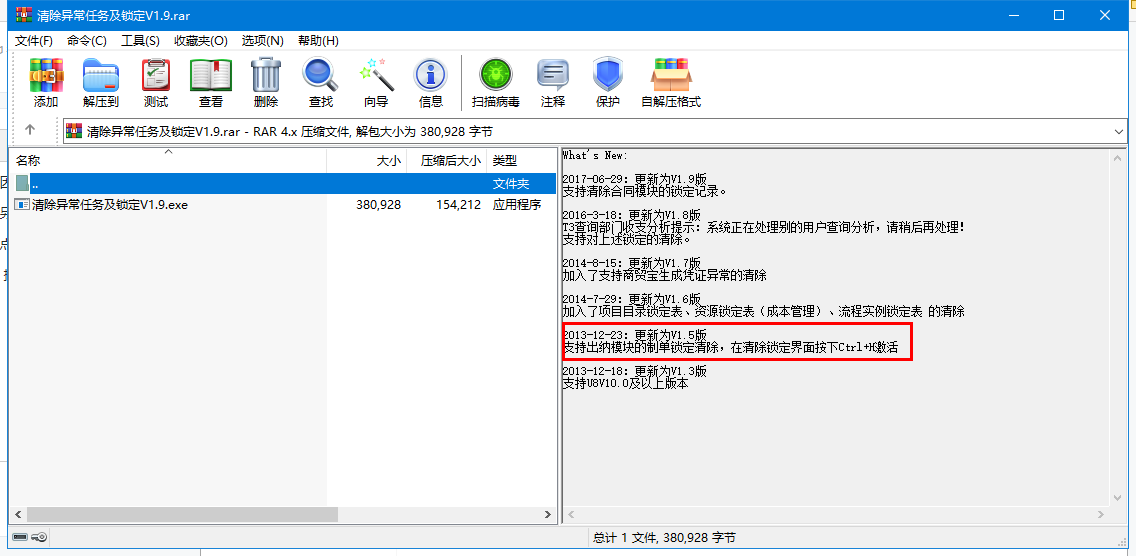Click the 应用程序 type cell
Viewport: 1136px width, 556px height.
(517, 205)
